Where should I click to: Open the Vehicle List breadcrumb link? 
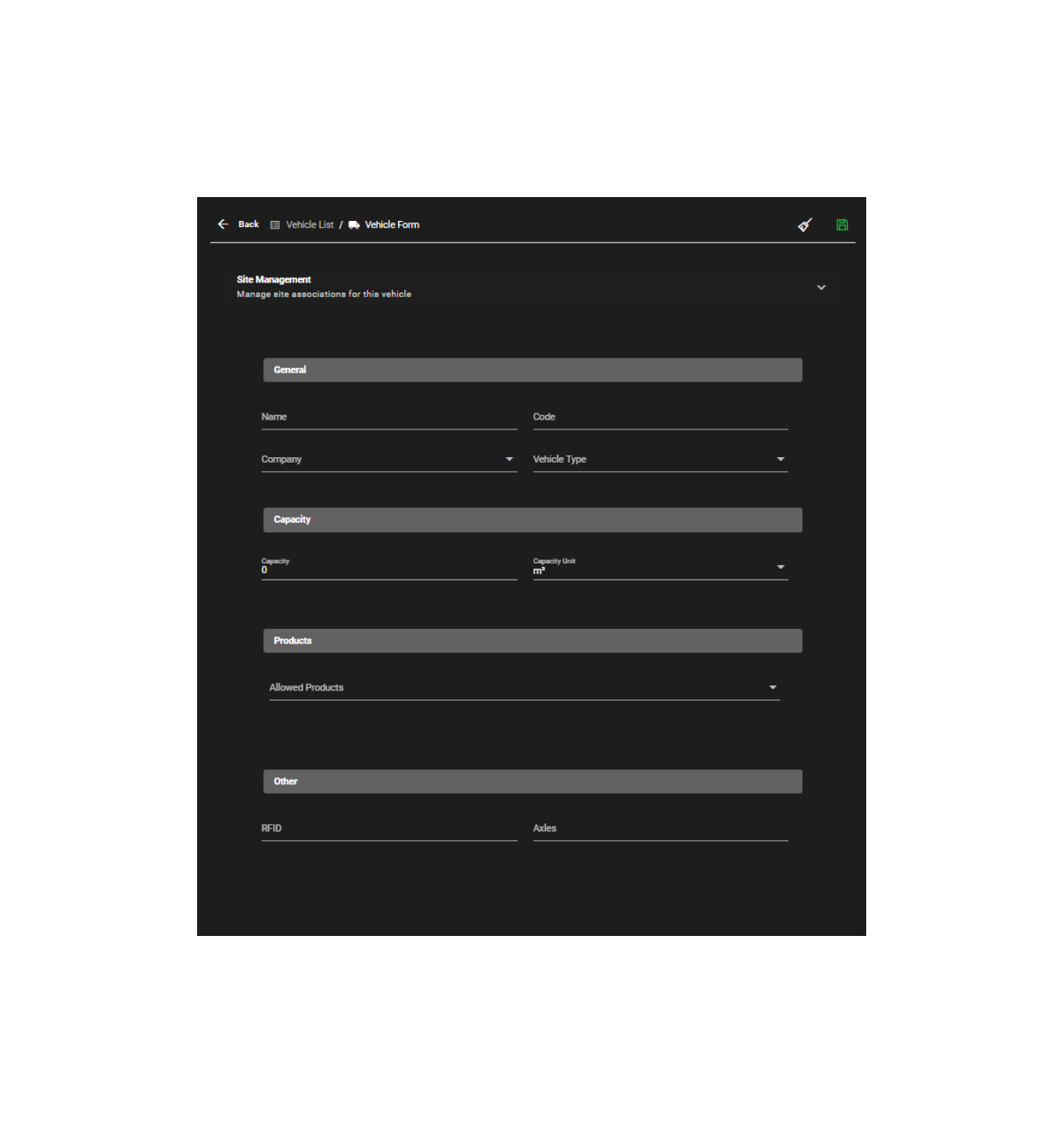tap(309, 225)
